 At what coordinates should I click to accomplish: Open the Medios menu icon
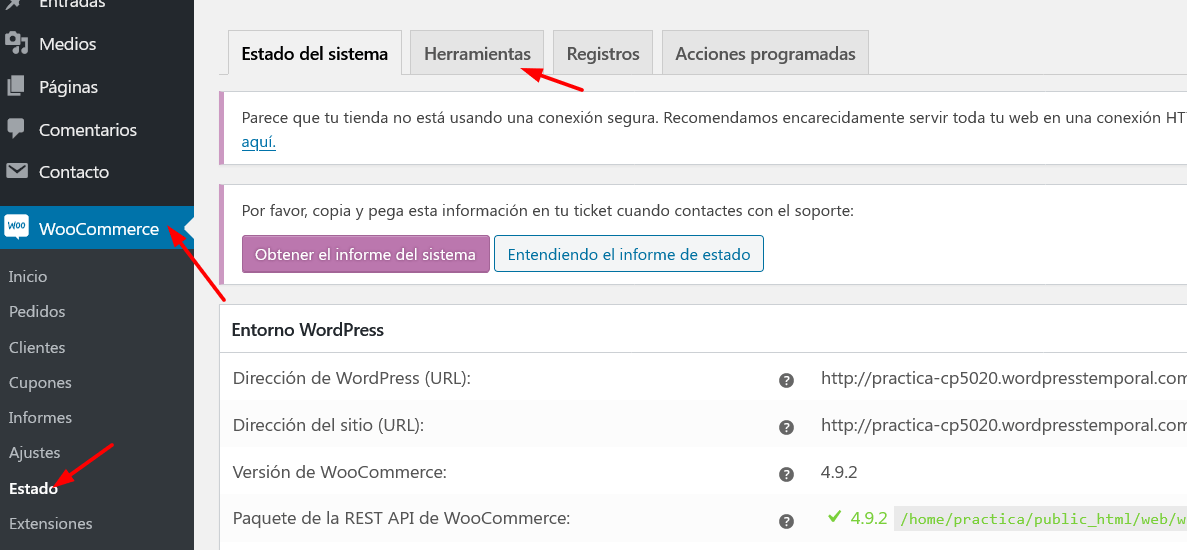(x=16, y=44)
